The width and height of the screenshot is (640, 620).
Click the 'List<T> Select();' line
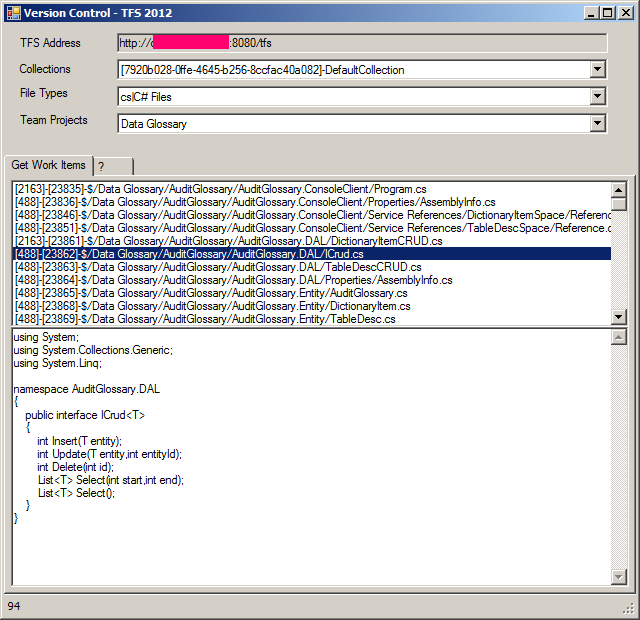pos(77,493)
